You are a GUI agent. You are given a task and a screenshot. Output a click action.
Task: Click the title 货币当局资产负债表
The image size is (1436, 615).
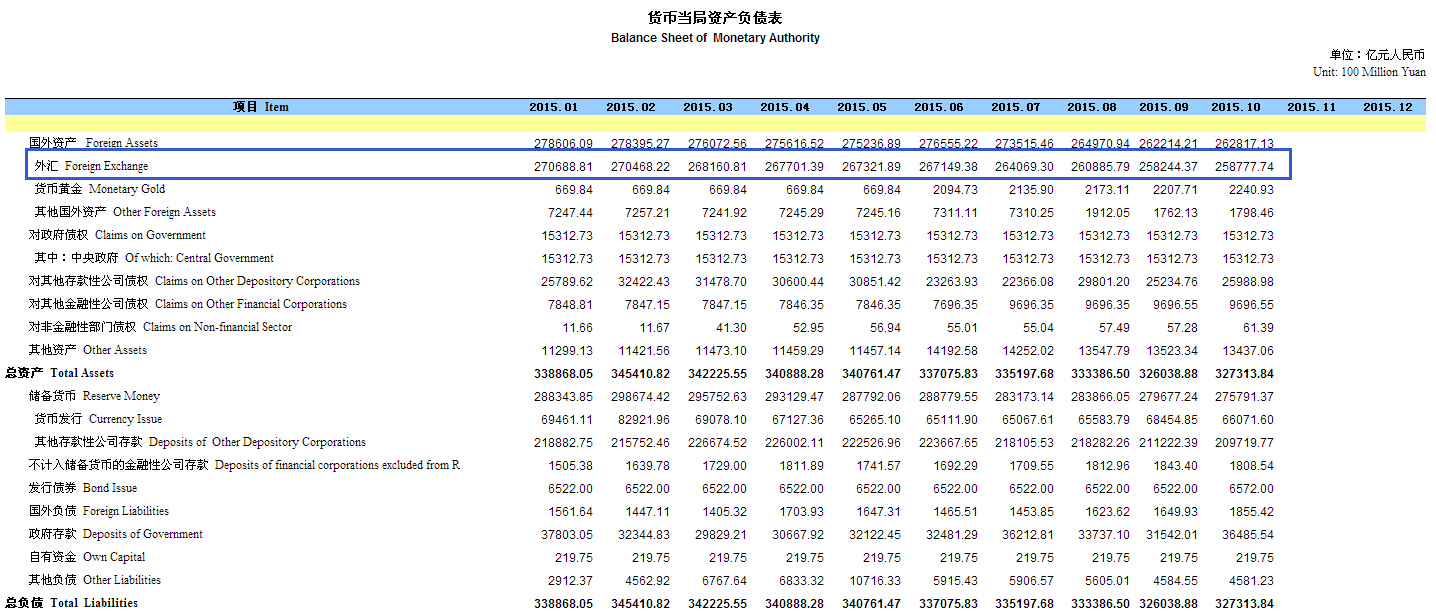(x=715, y=18)
